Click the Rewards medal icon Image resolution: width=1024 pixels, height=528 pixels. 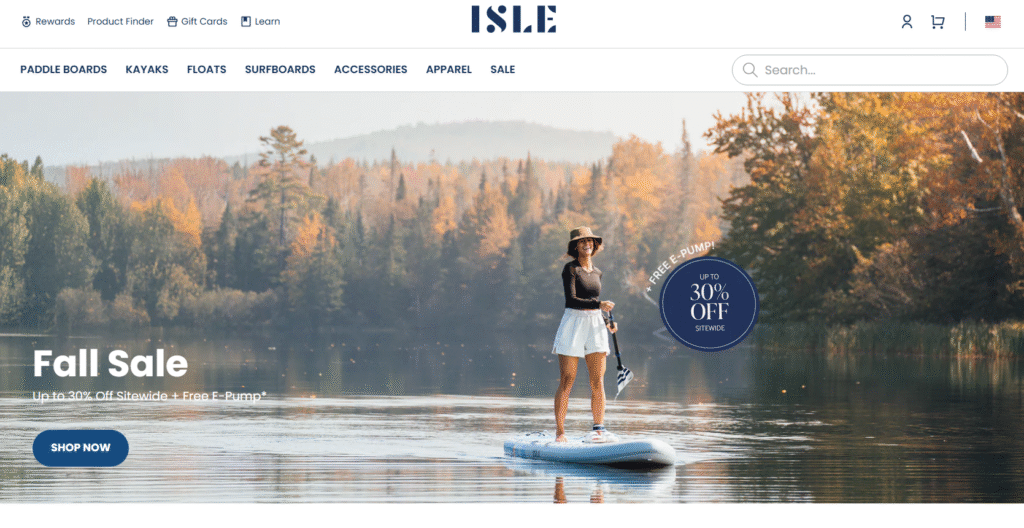point(26,22)
